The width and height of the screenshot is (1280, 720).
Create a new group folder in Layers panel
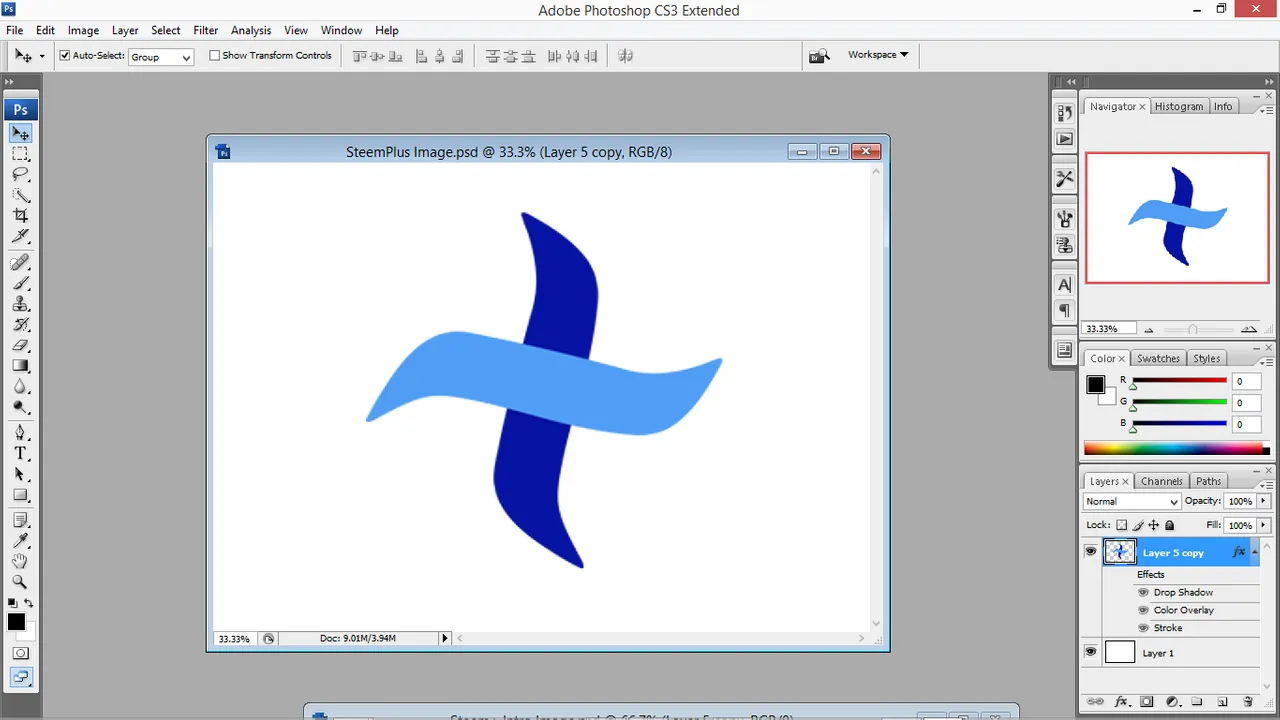[1197, 702]
